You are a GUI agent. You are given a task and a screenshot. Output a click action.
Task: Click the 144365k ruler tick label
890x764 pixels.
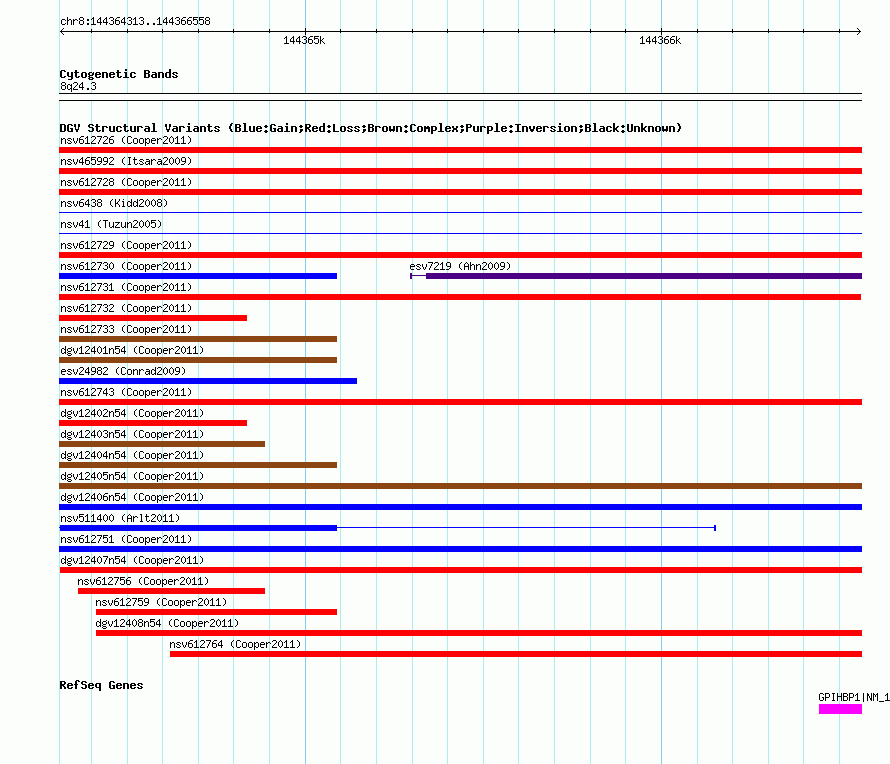coord(304,40)
